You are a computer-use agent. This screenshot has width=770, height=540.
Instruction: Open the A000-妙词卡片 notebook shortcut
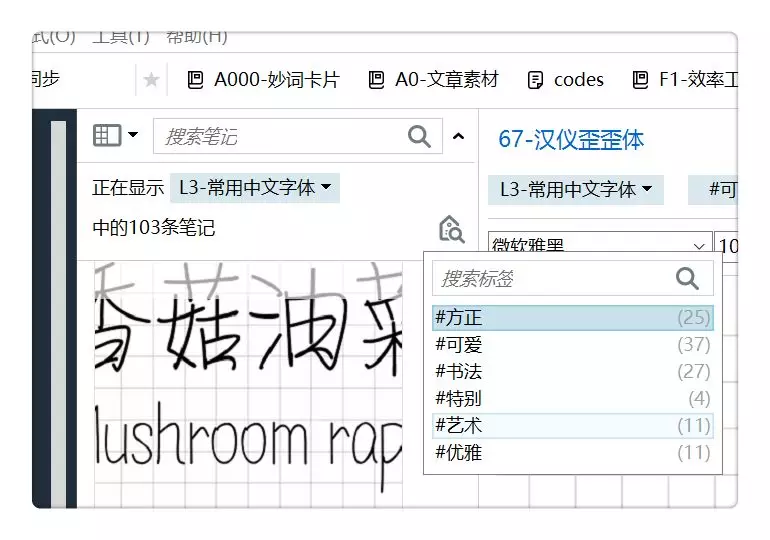(264, 80)
